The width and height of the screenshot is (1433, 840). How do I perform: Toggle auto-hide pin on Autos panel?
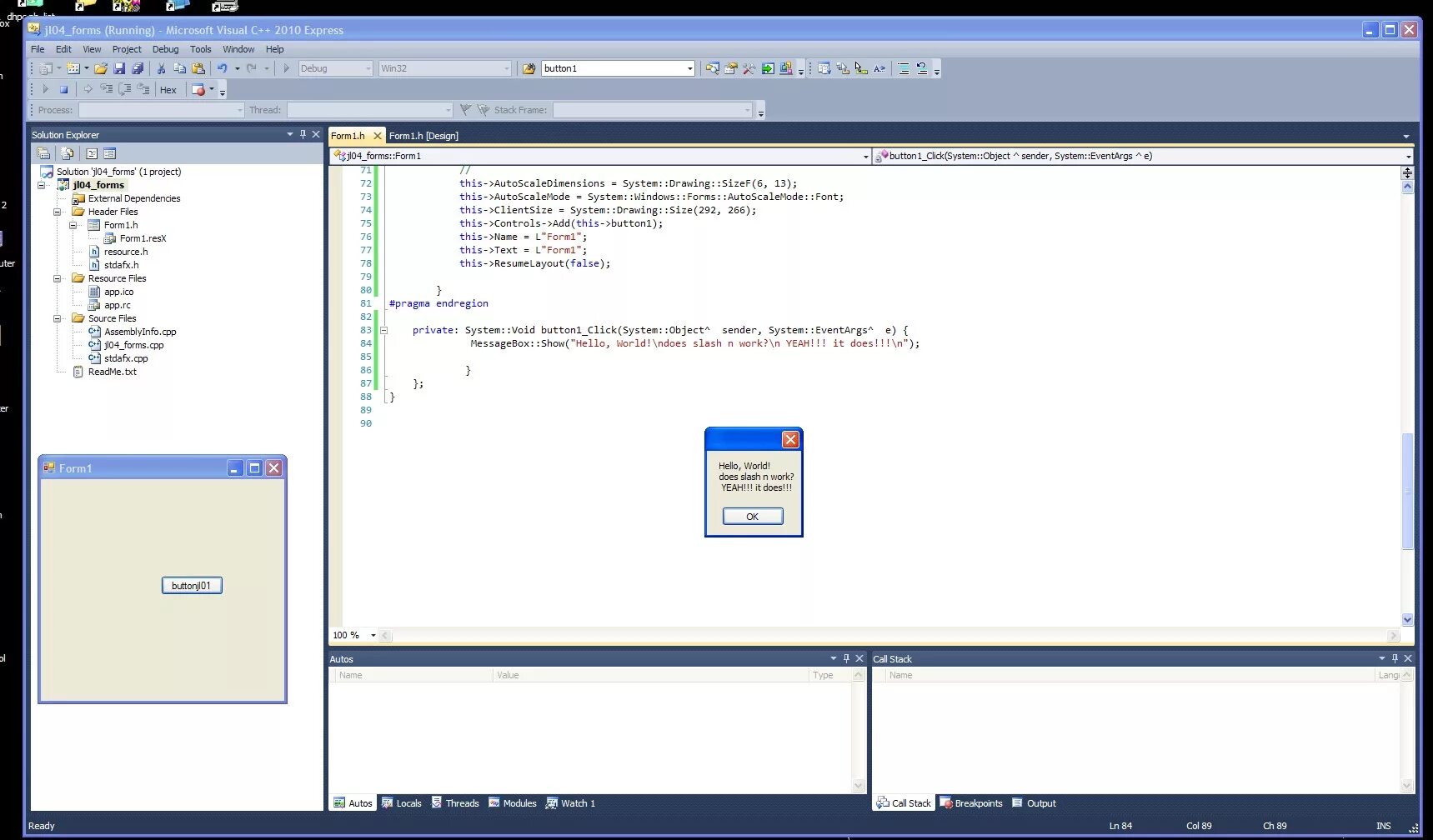click(x=846, y=658)
